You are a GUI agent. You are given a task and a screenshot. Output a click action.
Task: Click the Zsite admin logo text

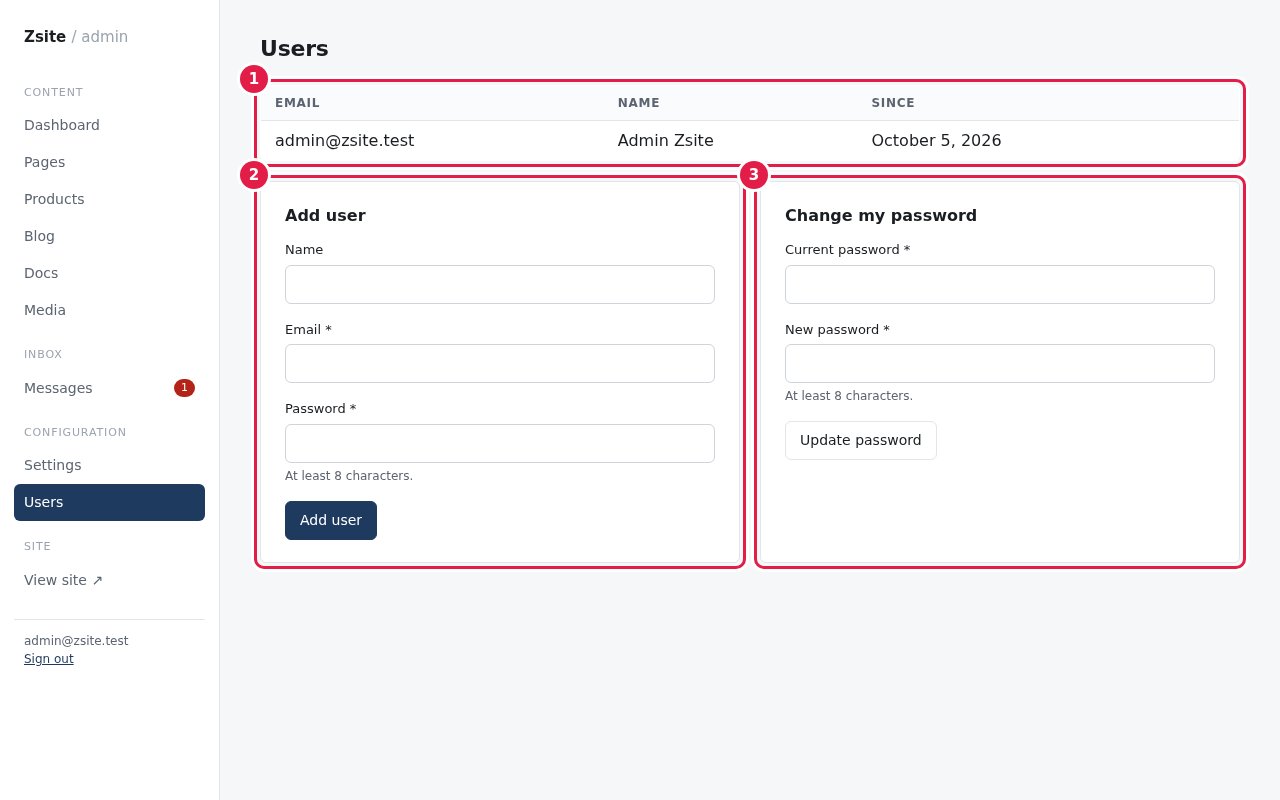point(76,37)
